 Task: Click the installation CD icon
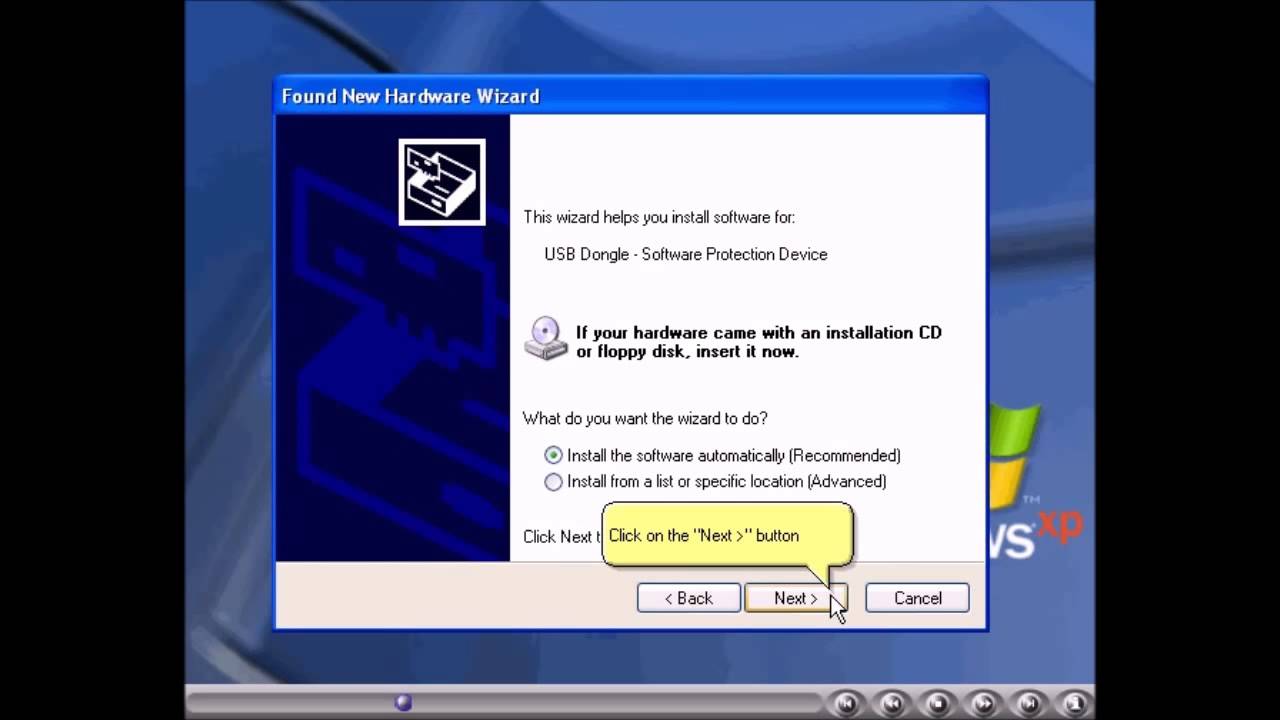[546, 339]
